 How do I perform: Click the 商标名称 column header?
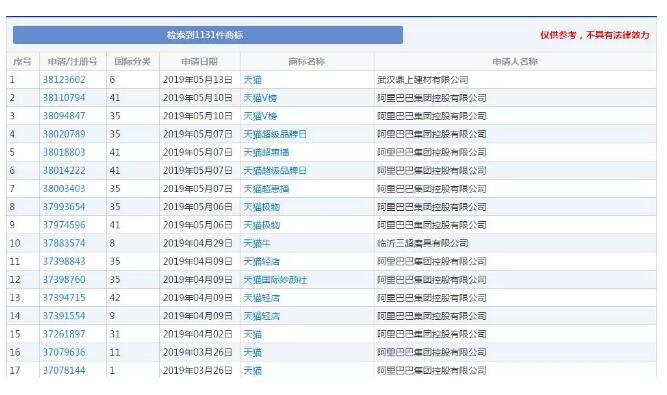pos(307,62)
